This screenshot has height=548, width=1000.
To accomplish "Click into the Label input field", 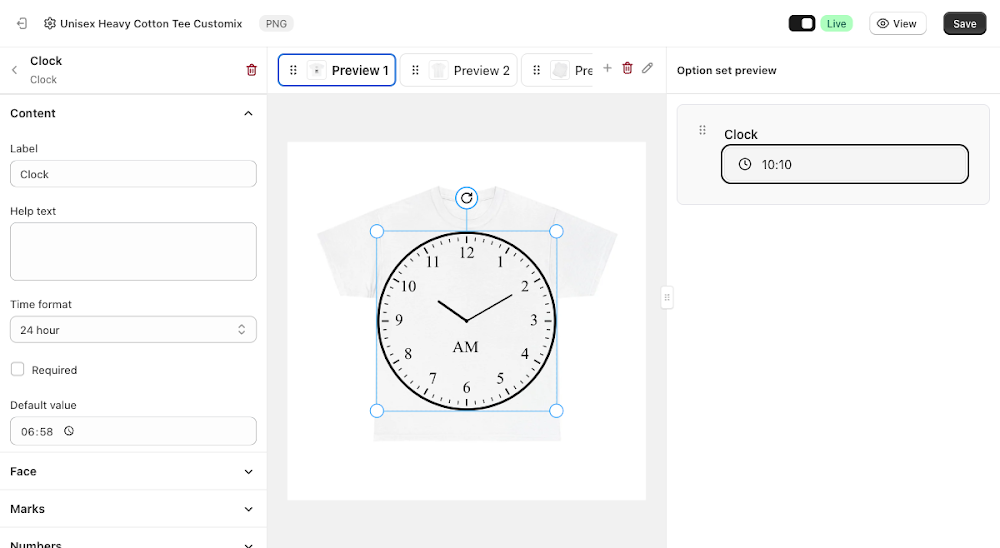I will (133, 174).
